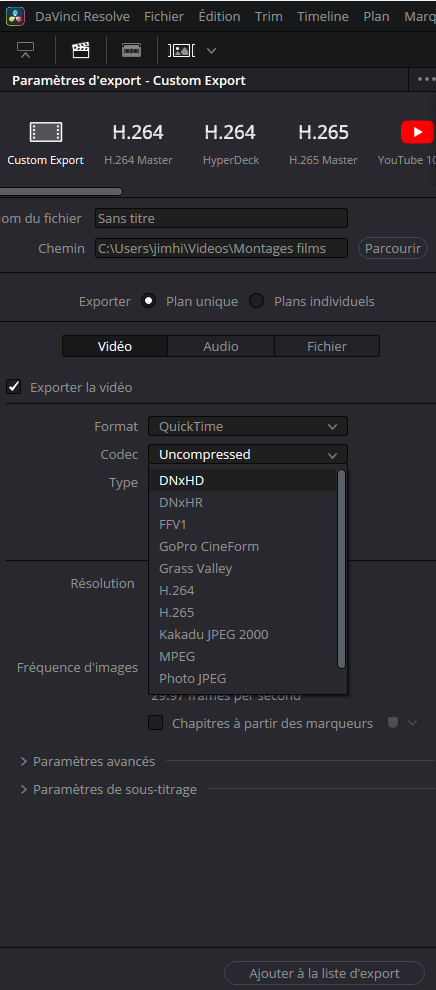The image size is (436, 990).
Task: Open the Édition menu
Action: click(220, 16)
